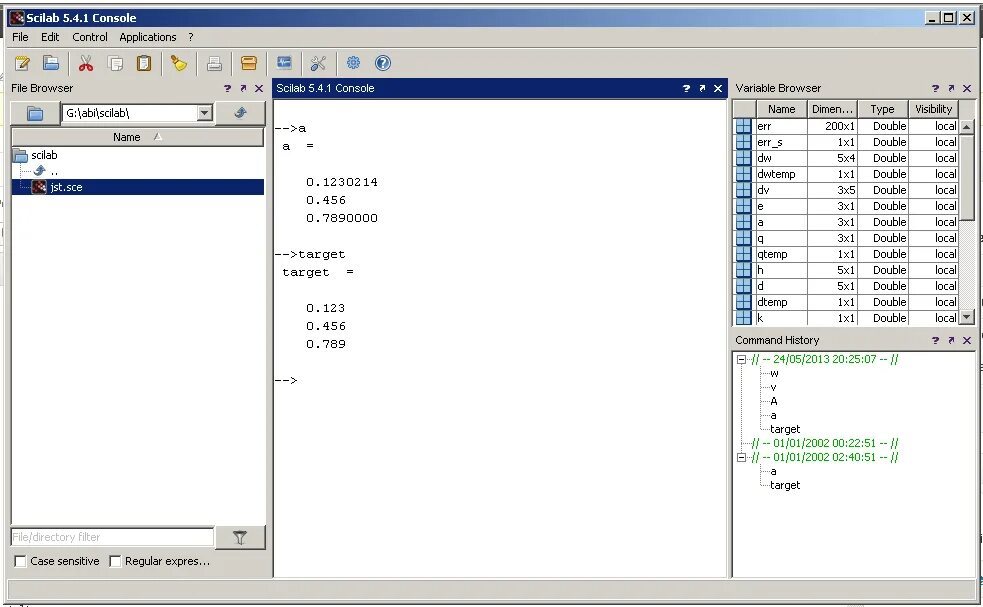Launch Xcos from the toolbar
Image resolution: width=983 pixels, height=607 pixels.
click(284, 63)
